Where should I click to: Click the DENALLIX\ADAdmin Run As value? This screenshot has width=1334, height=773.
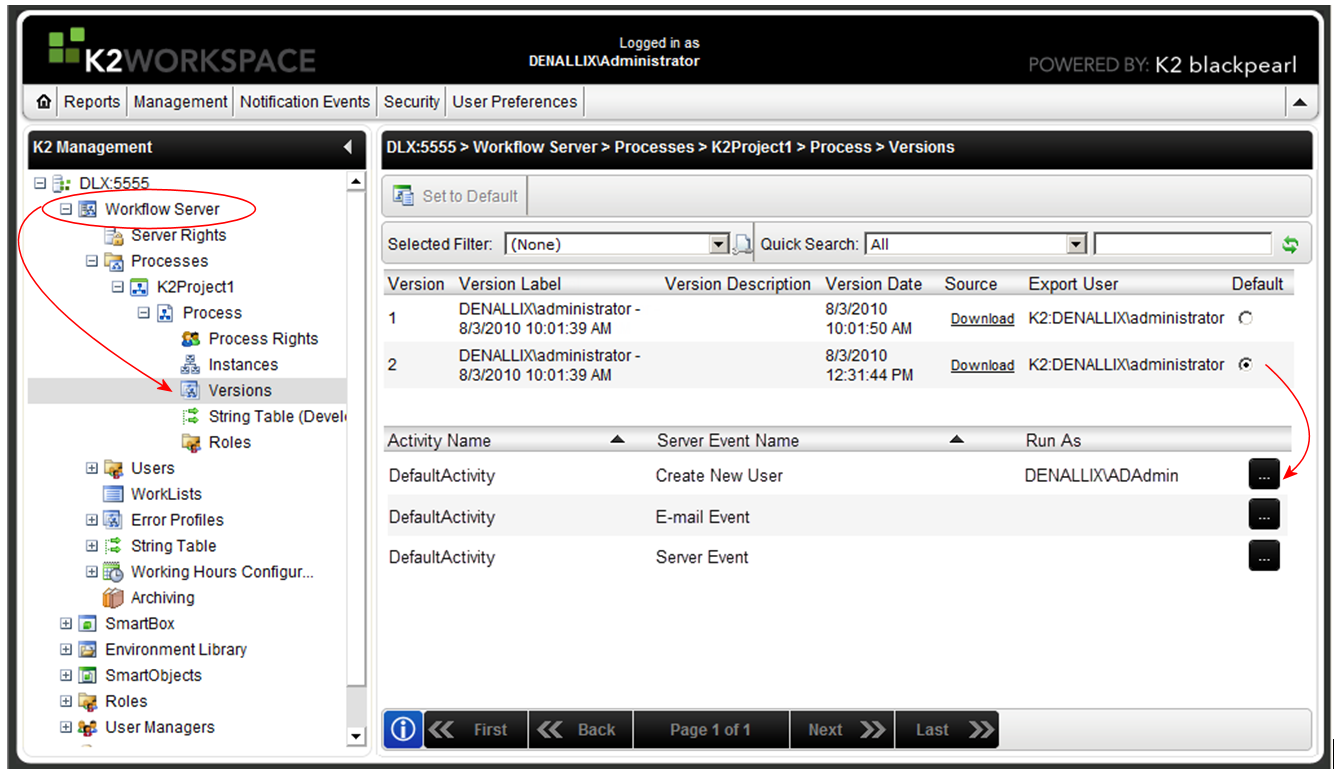1101,476
